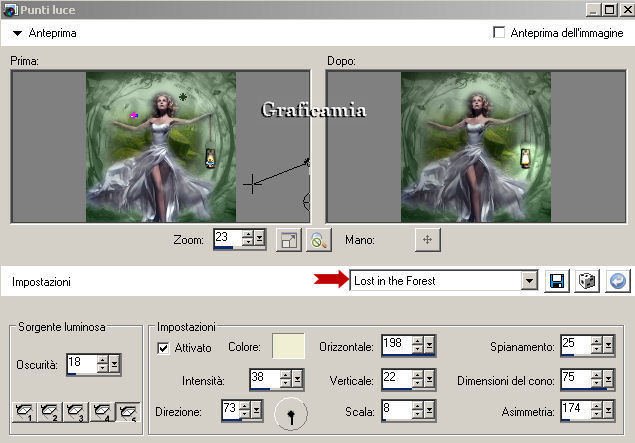The height and width of the screenshot is (443, 635).
Task: Close the Punti luce dialog
Action: tap(627, 10)
